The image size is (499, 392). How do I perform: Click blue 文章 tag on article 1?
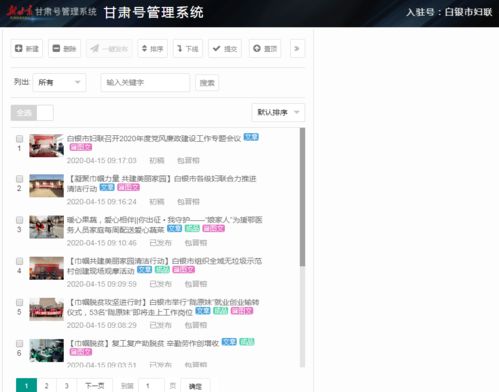(x=251, y=137)
